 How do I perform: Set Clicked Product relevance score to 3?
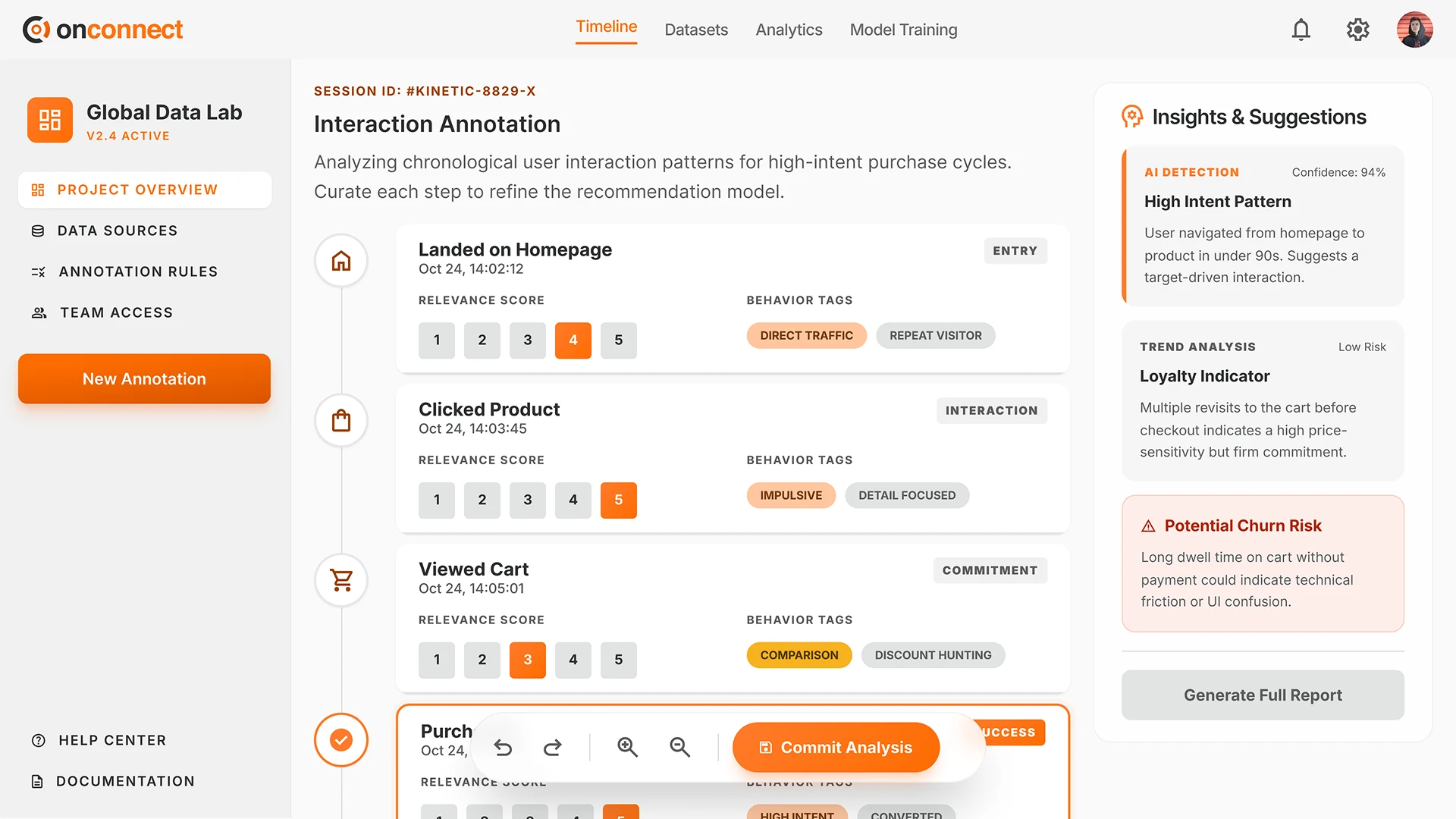527,500
